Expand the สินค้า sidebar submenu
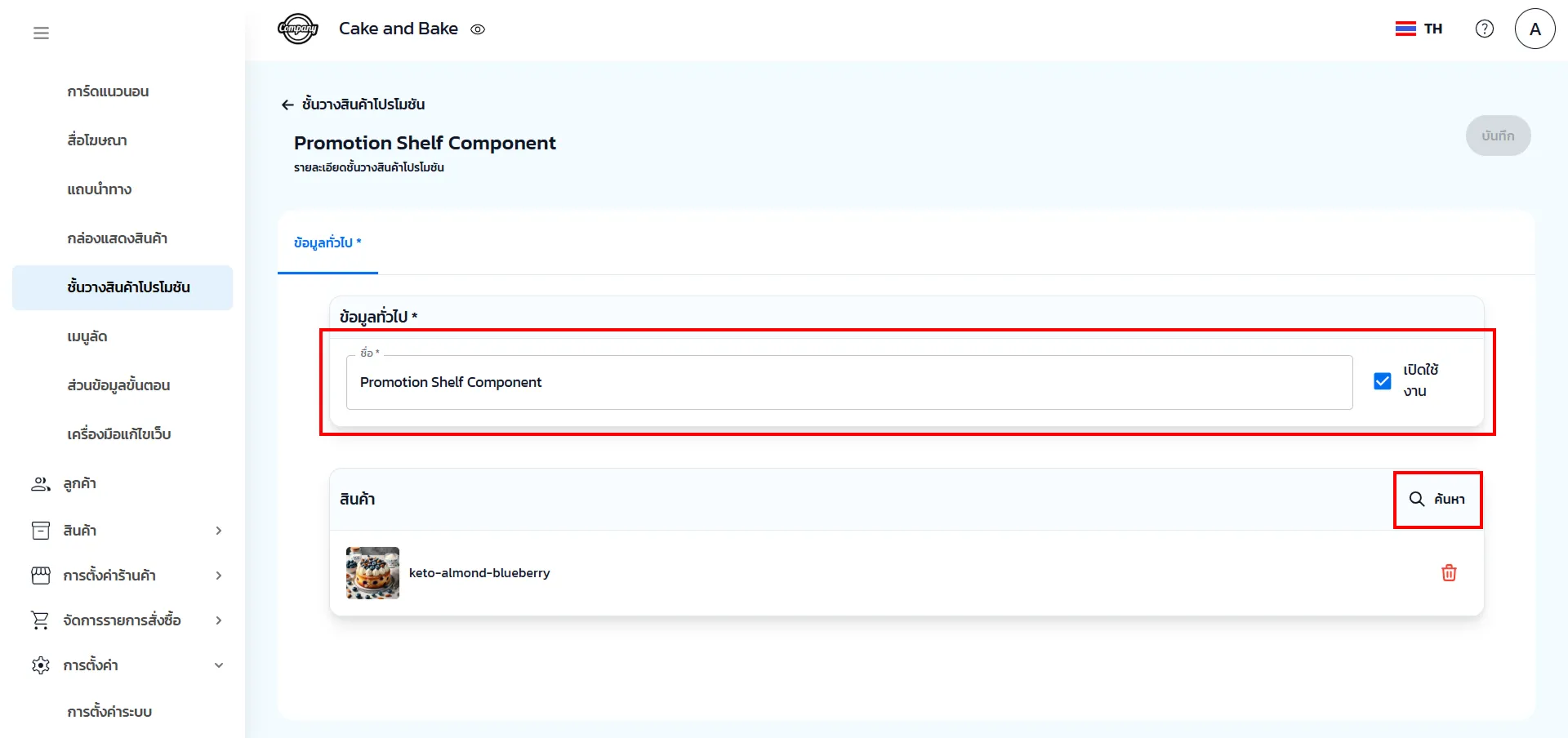 click(x=218, y=531)
